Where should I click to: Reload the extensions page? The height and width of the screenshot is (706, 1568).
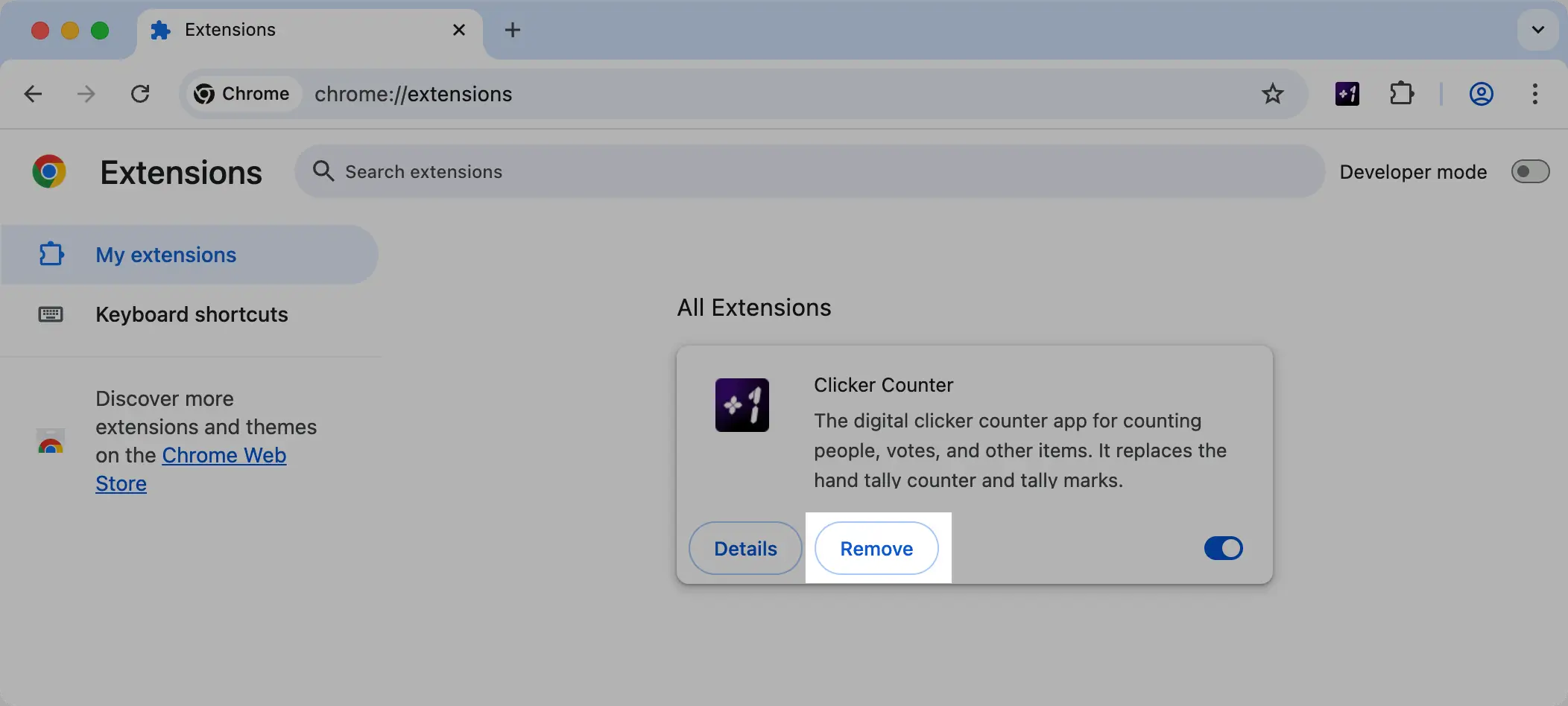[140, 94]
